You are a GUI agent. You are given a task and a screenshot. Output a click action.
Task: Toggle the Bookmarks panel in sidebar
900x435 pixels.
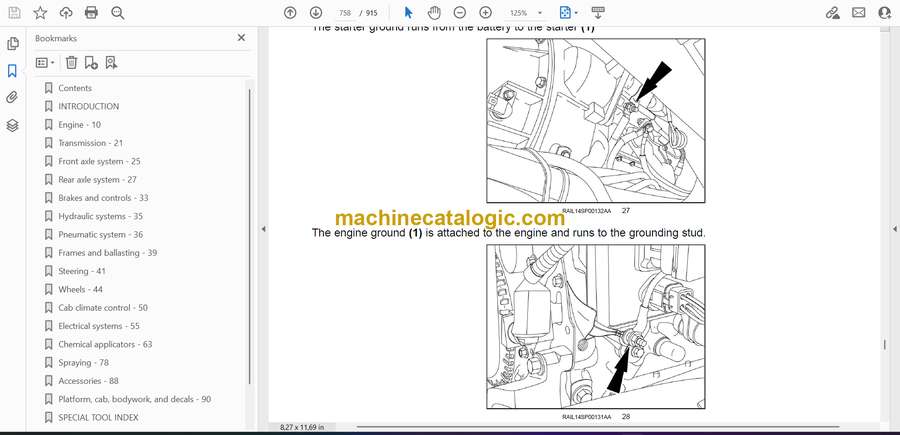(x=13, y=71)
